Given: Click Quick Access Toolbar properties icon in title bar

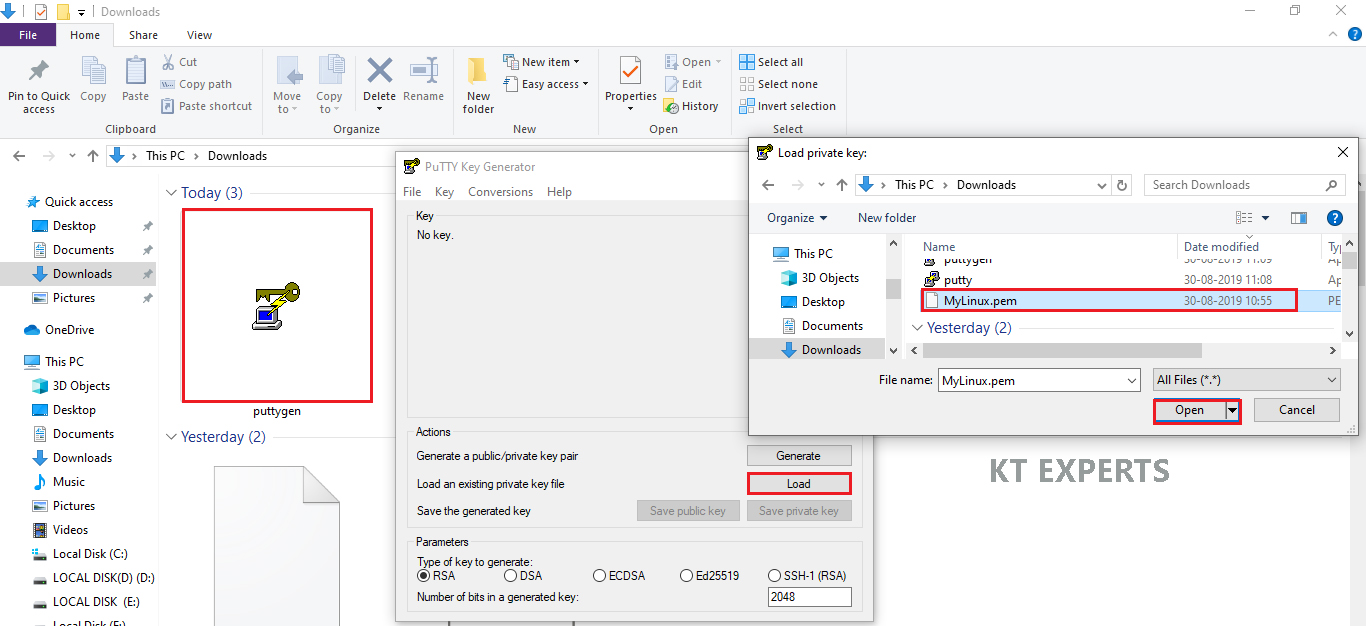Looking at the screenshot, I should pos(41,12).
